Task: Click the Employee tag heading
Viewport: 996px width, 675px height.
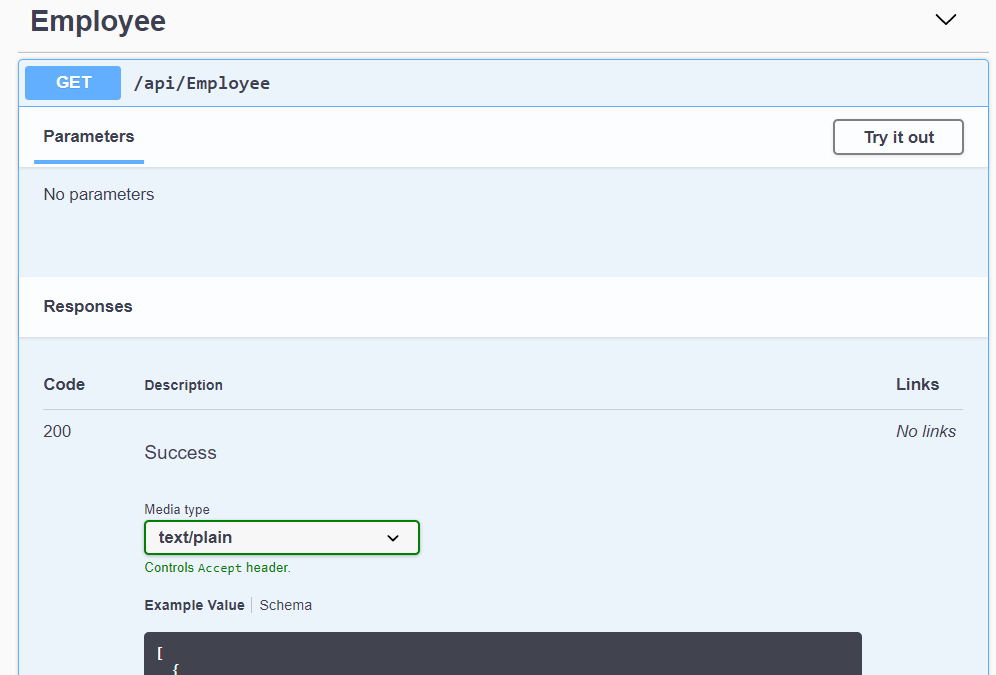Action: click(x=98, y=21)
